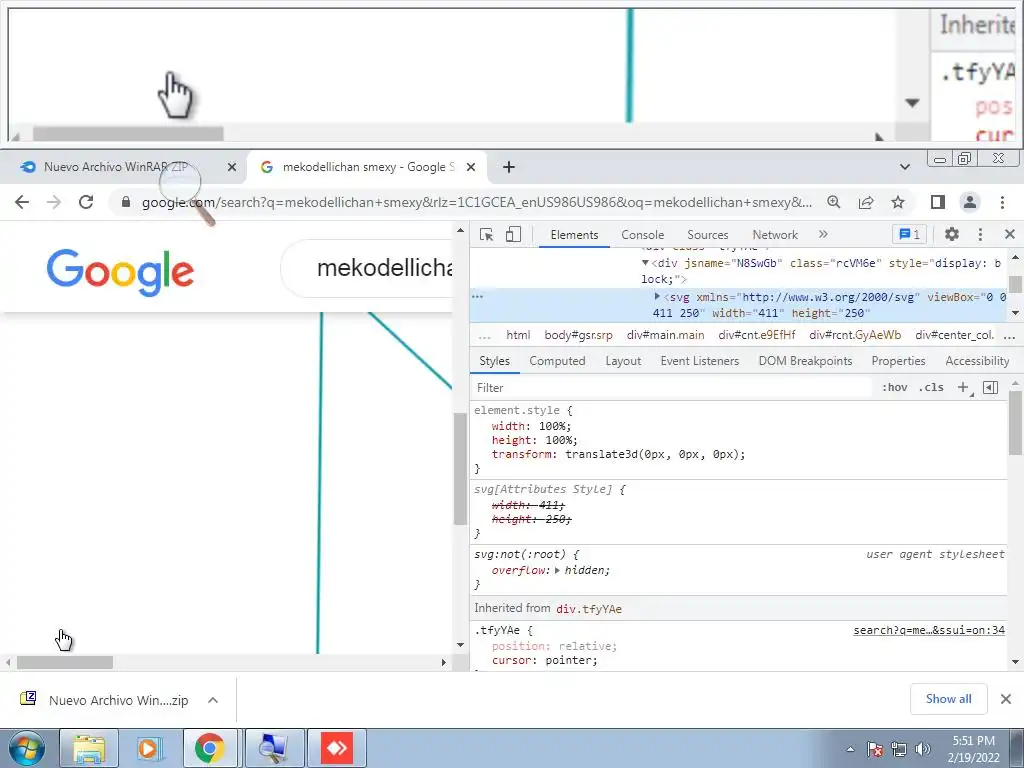
Task: Open the DevTools three-dot customize menu
Action: (980, 234)
